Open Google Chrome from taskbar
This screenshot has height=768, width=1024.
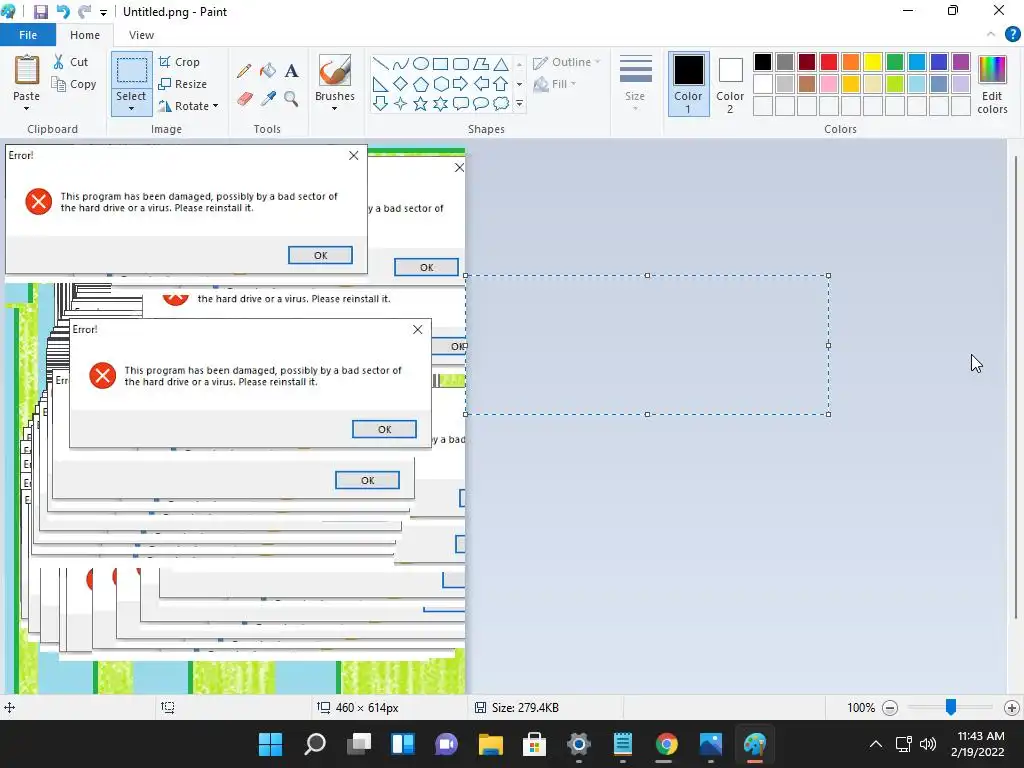pyautogui.click(x=666, y=744)
